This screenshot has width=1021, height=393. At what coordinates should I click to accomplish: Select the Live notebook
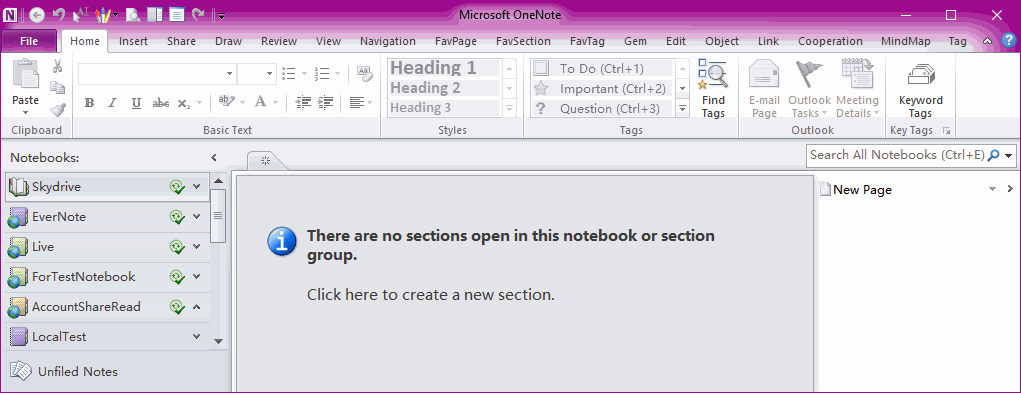(107, 247)
